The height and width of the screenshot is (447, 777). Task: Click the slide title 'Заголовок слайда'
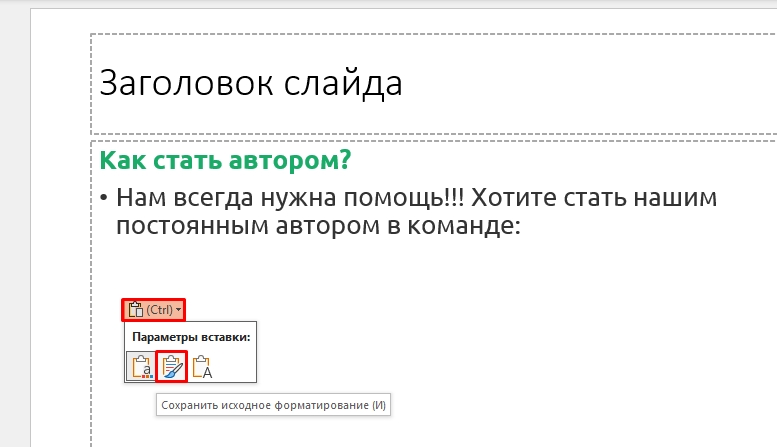pos(251,83)
